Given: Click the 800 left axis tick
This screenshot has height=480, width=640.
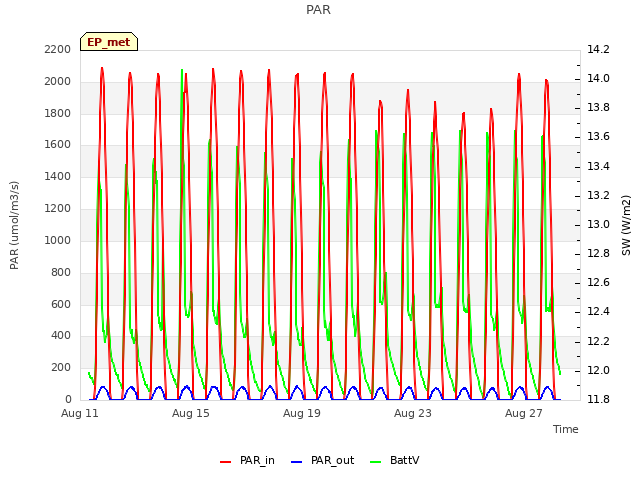Looking at the screenshot, I should tap(61, 272).
